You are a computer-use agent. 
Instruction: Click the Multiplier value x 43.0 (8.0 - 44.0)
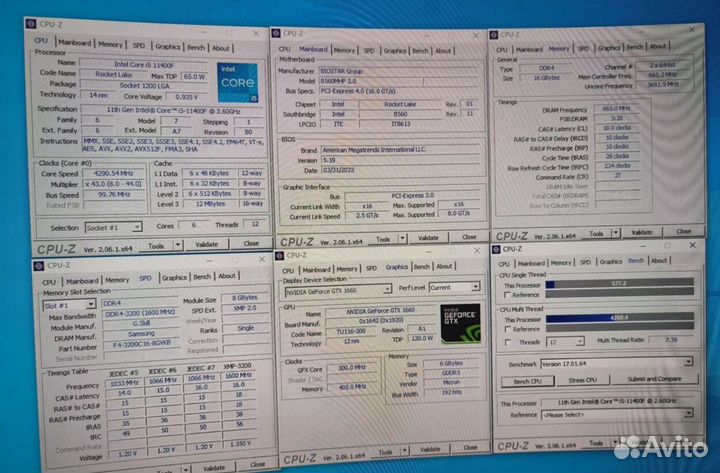click(113, 184)
